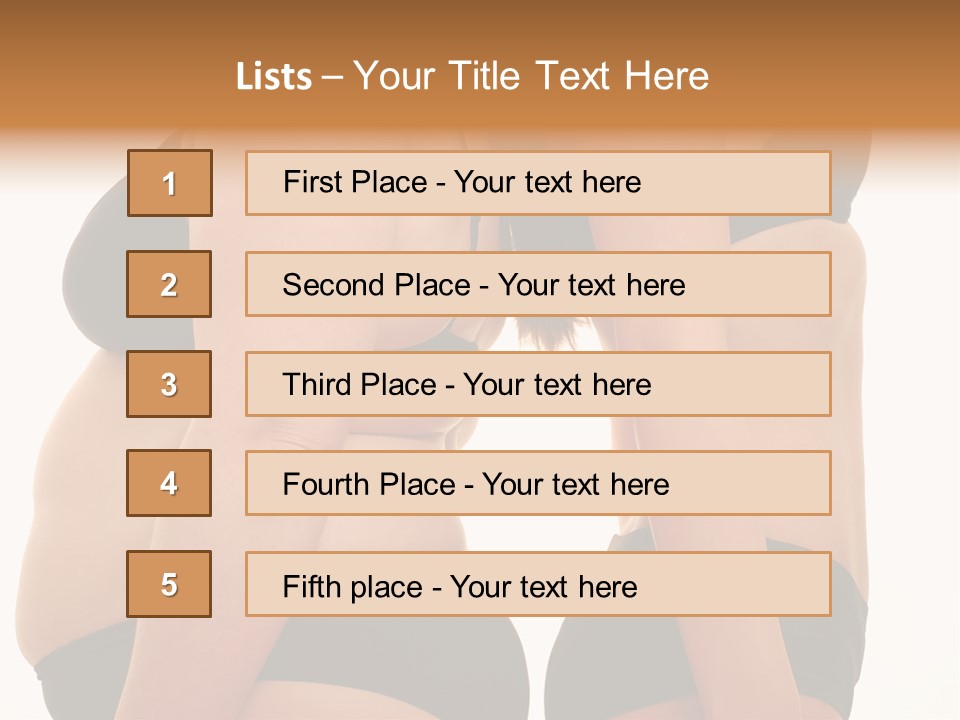Viewport: 960px width, 720px height.
Task: Click the number 1 box
Action: pyautogui.click(x=169, y=183)
